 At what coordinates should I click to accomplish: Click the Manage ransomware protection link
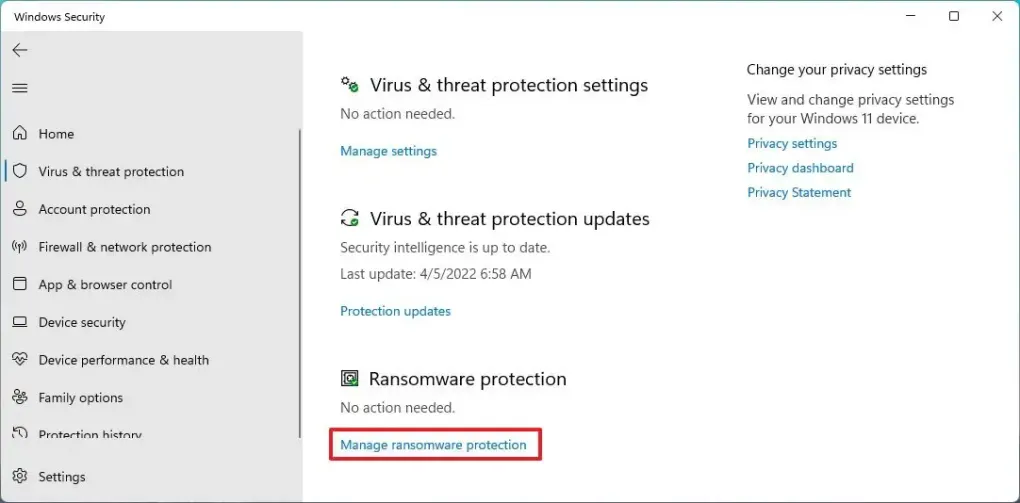[433, 445]
